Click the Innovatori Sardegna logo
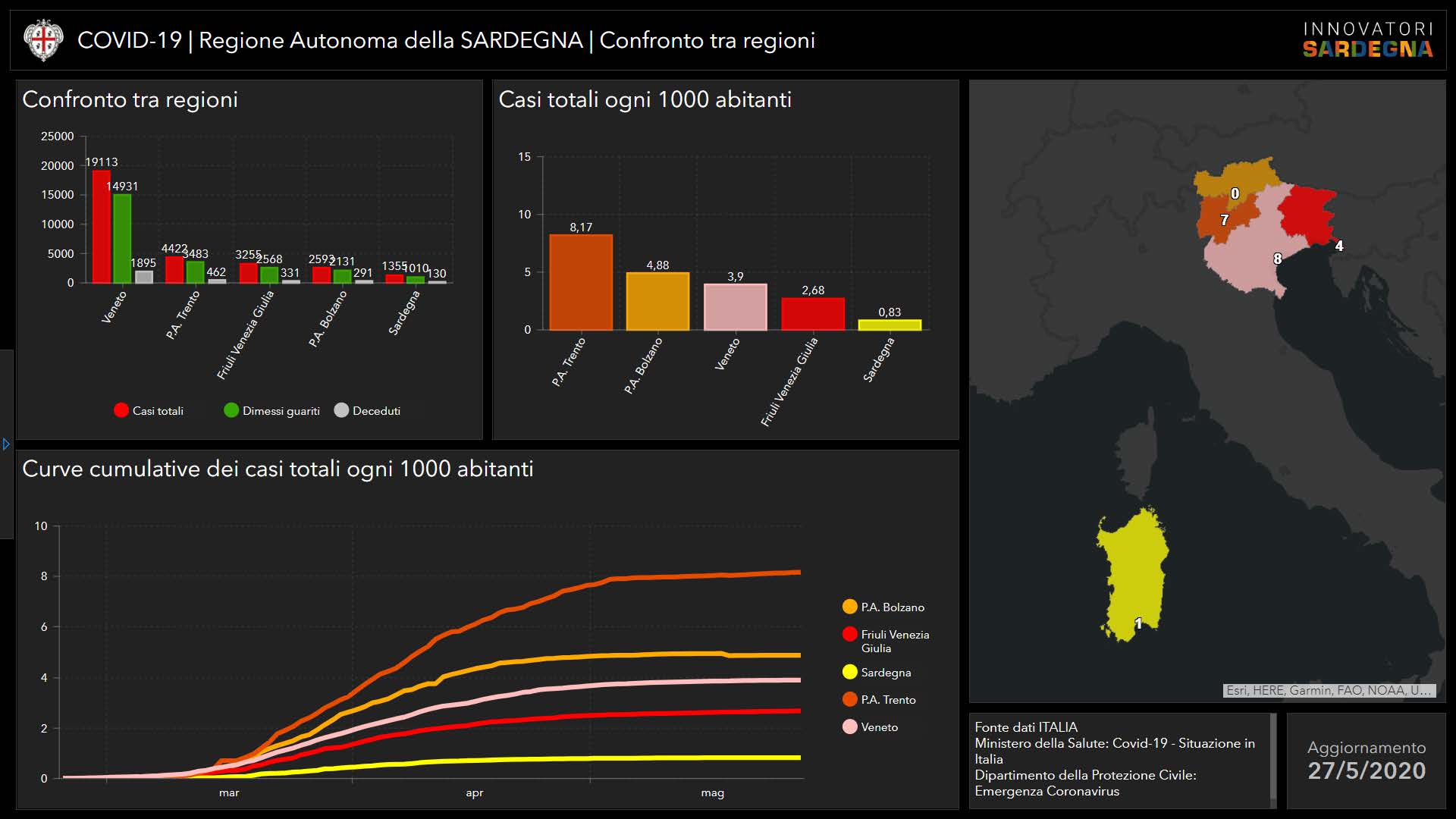1456x819 pixels. 1367,40
